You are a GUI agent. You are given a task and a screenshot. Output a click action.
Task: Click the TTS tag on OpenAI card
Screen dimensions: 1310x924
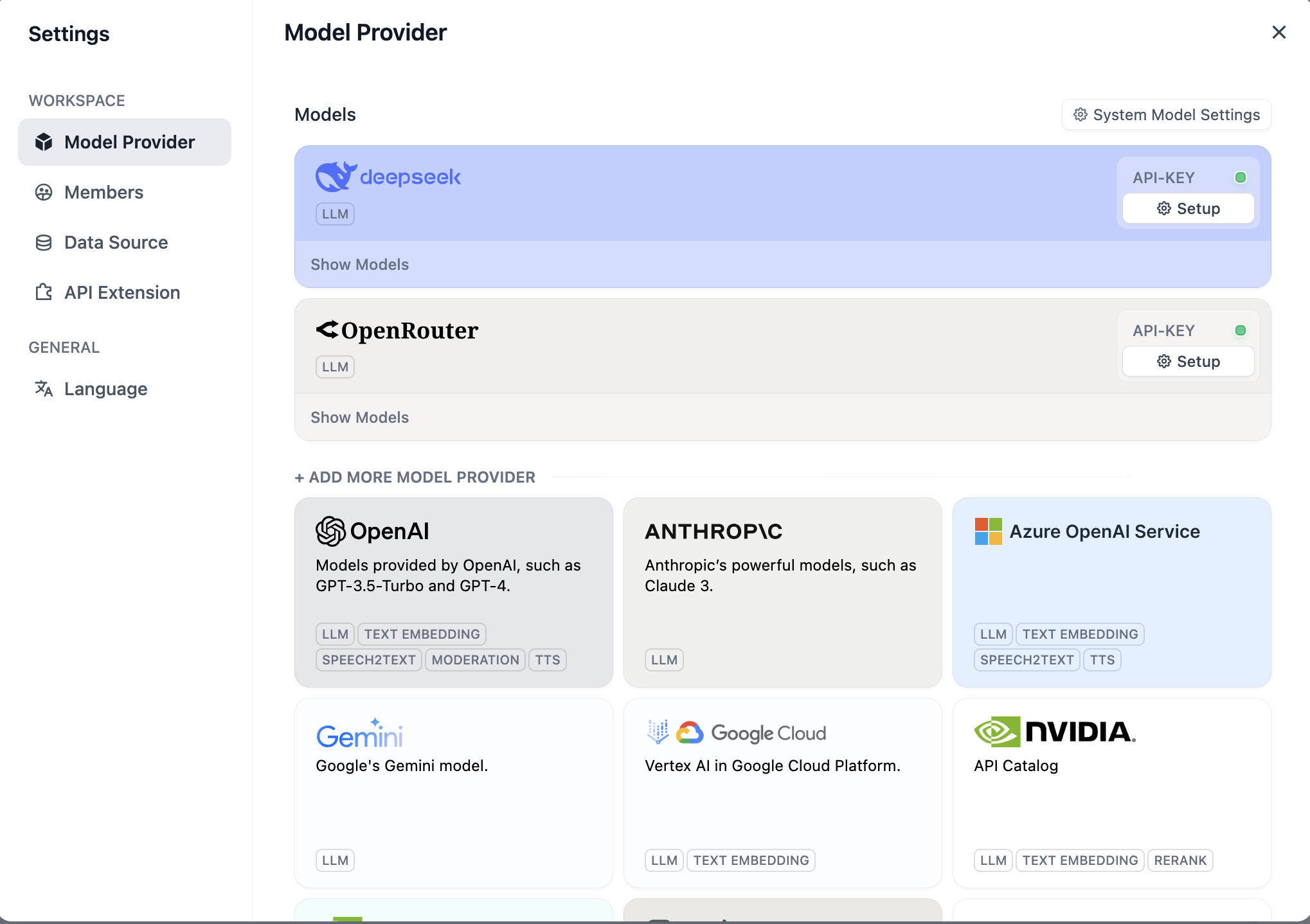pyautogui.click(x=548, y=660)
